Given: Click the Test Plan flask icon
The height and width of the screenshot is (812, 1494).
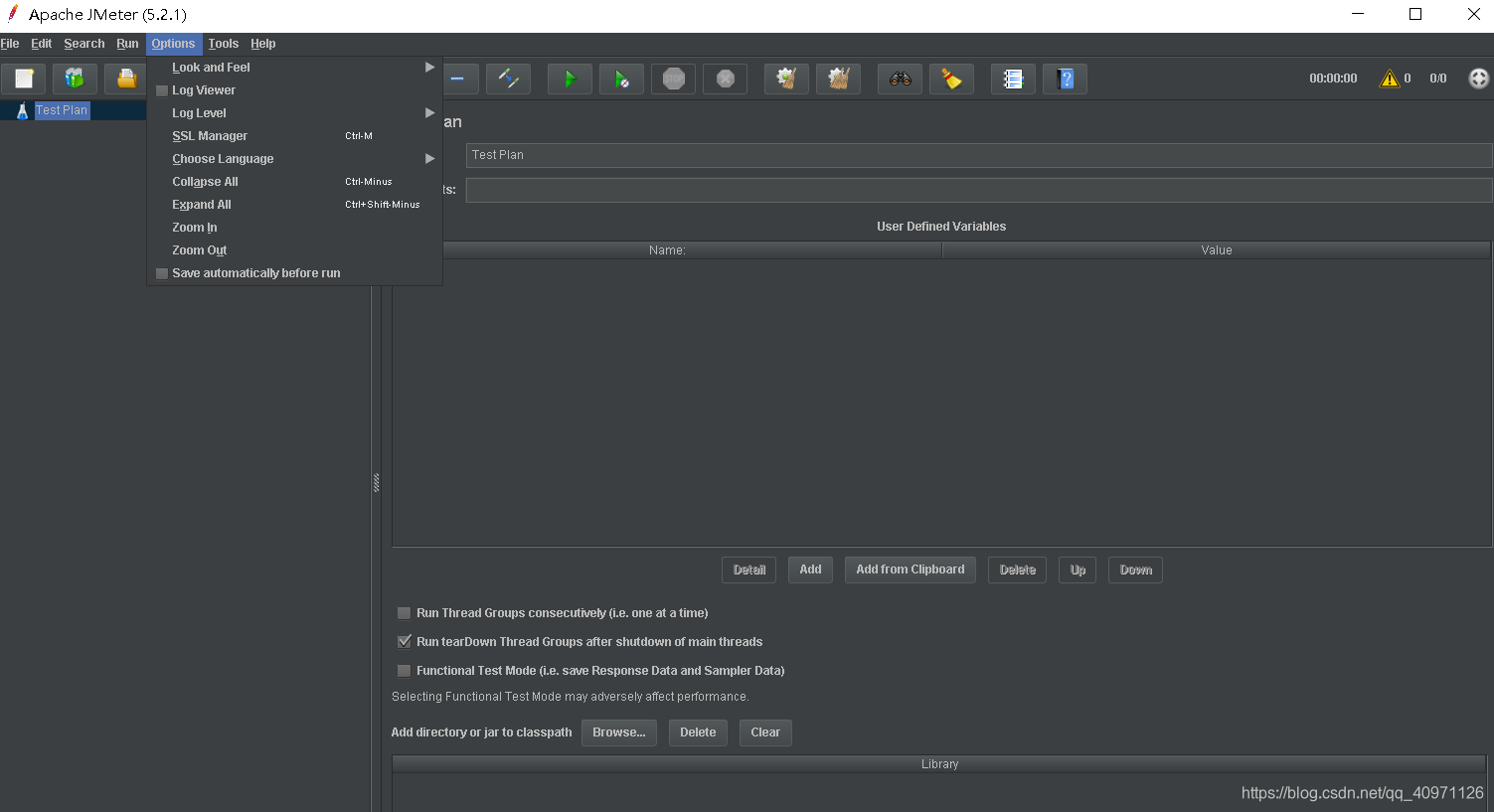Looking at the screenshot, I should point(22,110).
